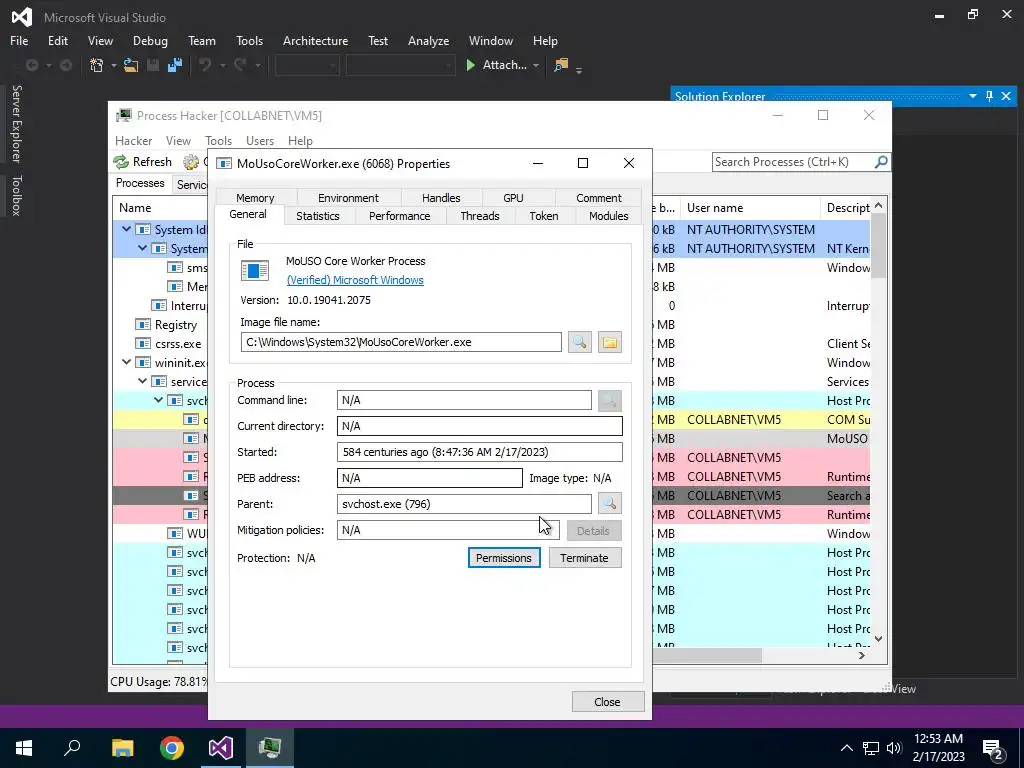Show hidden tray icons chevron
1024x768 pixels.
click(846, 748)
